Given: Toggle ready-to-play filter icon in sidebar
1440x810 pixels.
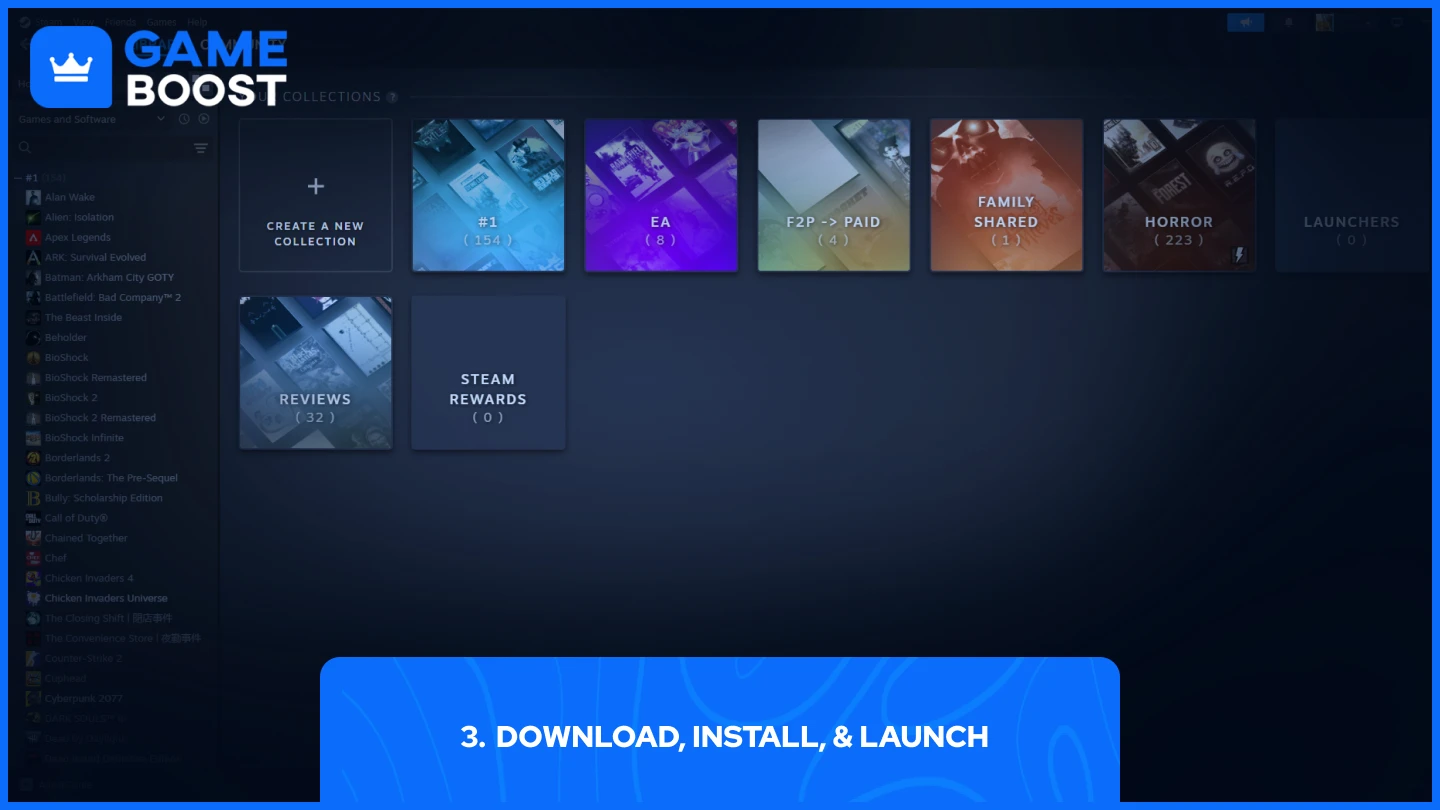Looking at the screenshot, I should [x=204, y=119].
